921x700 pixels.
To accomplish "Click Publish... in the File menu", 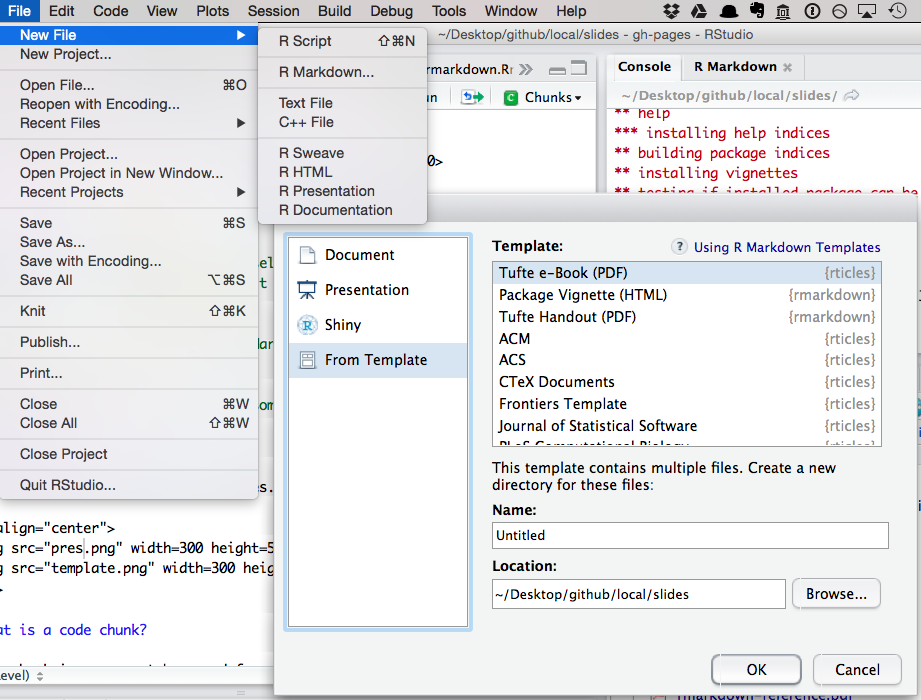I will pos(129,342).
